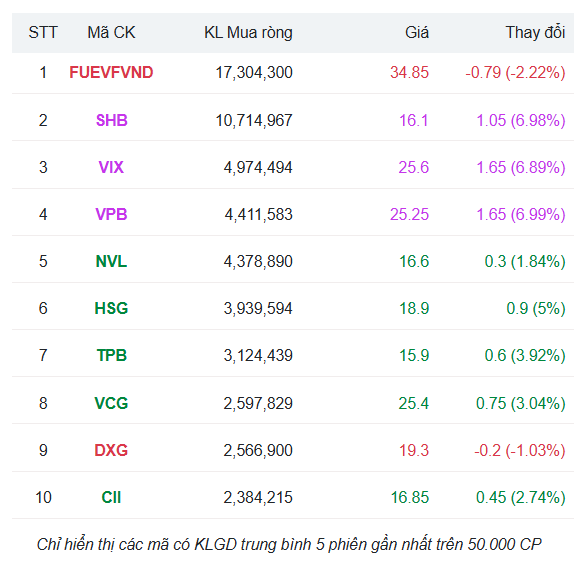This screenshot has width=583, height=566.
Task: Open the CII stock symbol
Action: coord(111,498)
